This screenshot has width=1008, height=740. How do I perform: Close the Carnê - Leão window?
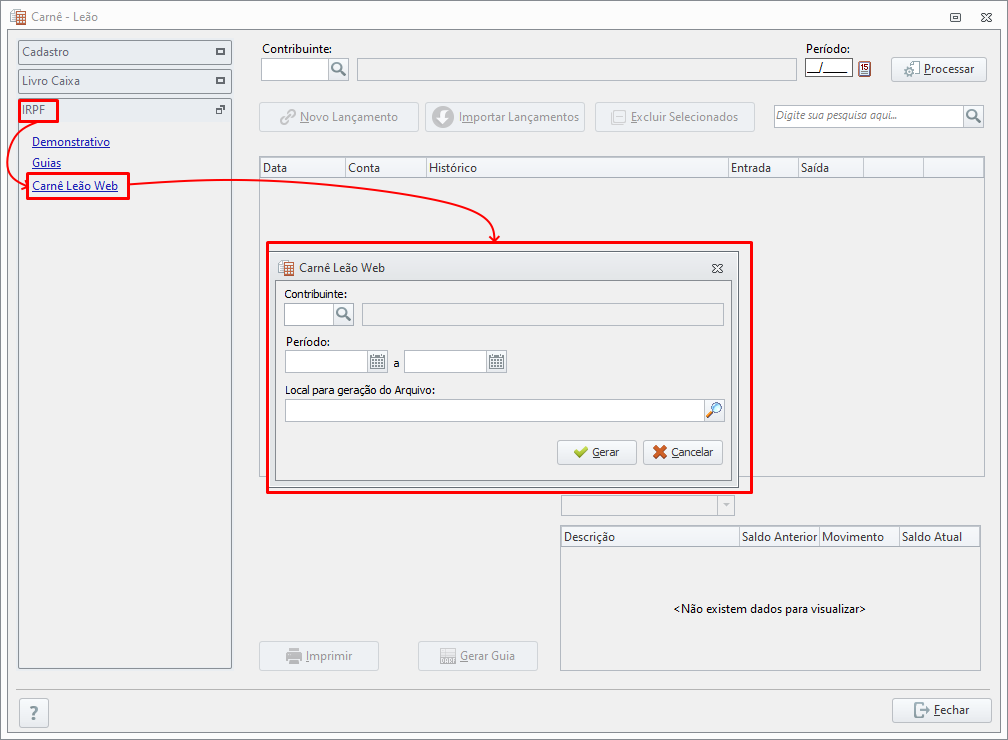coord(986,17)
